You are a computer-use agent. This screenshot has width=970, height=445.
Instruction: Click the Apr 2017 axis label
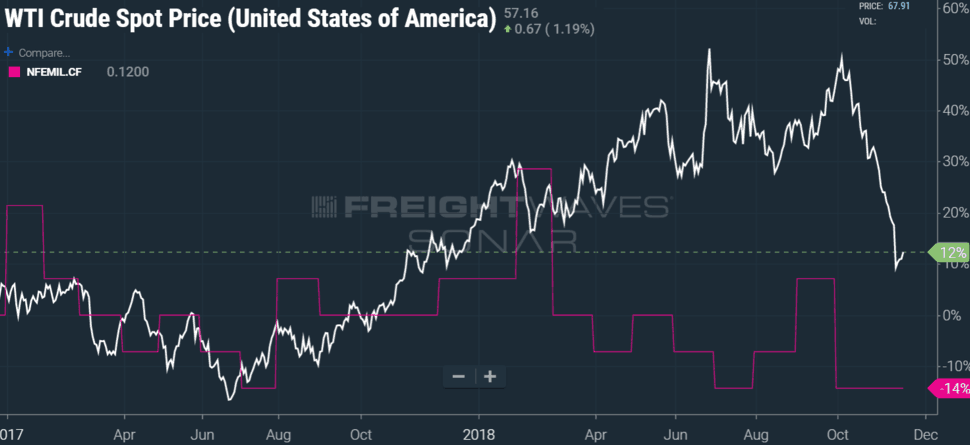[x=124, y=434]
